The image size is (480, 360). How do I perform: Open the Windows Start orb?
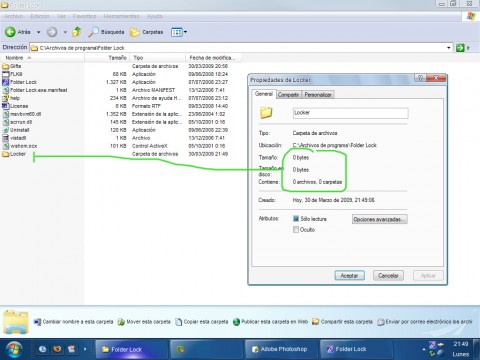coord(14,349)
